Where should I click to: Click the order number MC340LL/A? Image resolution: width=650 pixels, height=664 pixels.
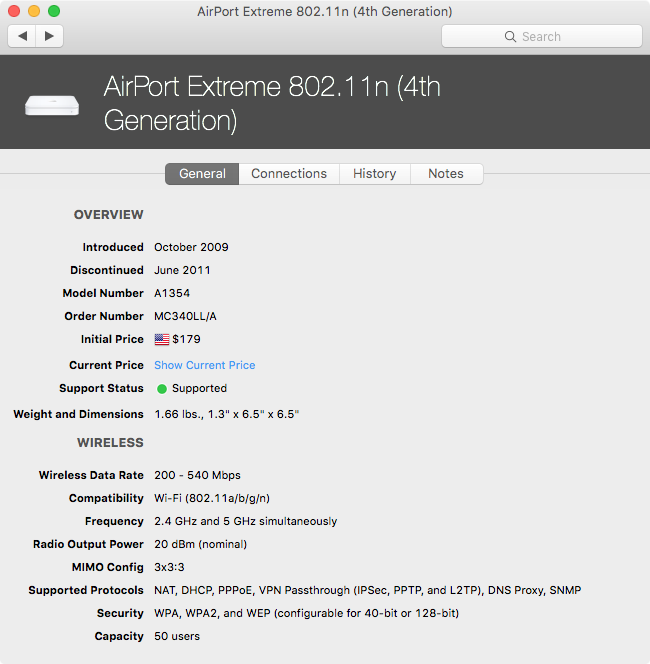(x=185, y=316)
